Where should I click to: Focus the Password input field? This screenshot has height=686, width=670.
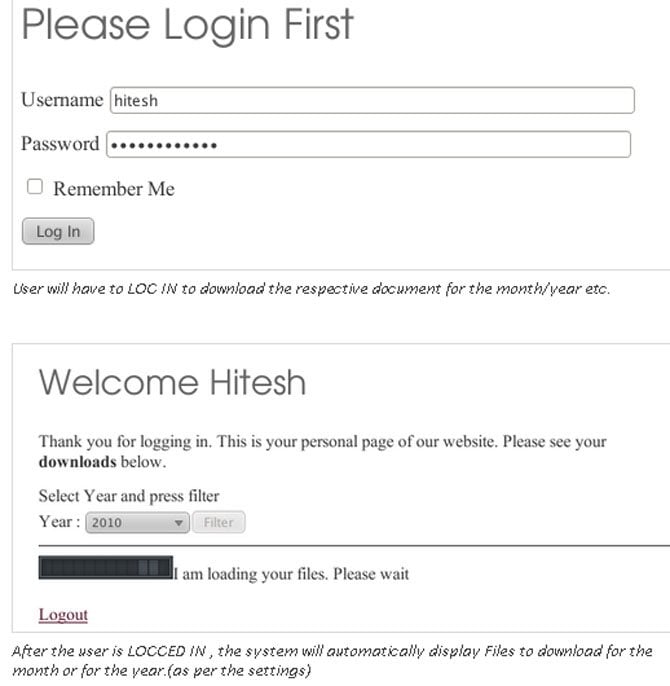368,145
